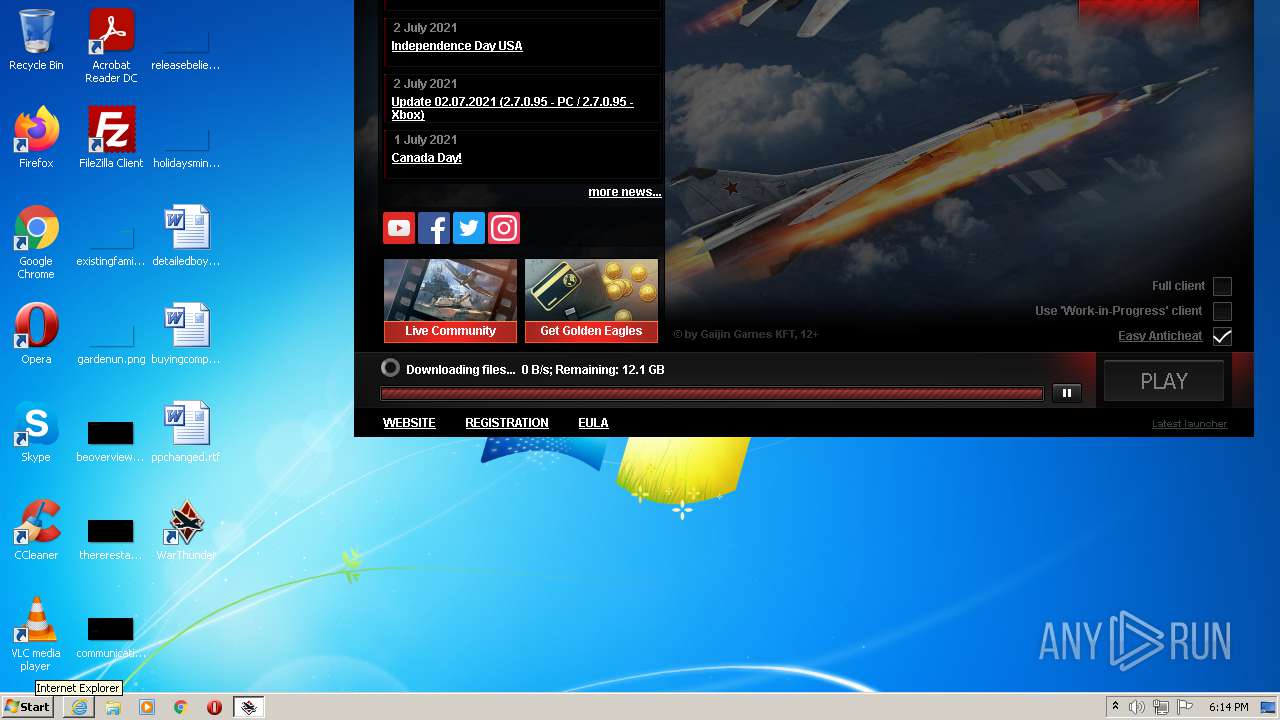This screenshot has height=720, width=1280.
Task: Open the File Explorer taskbar icon
Action: 113,707
